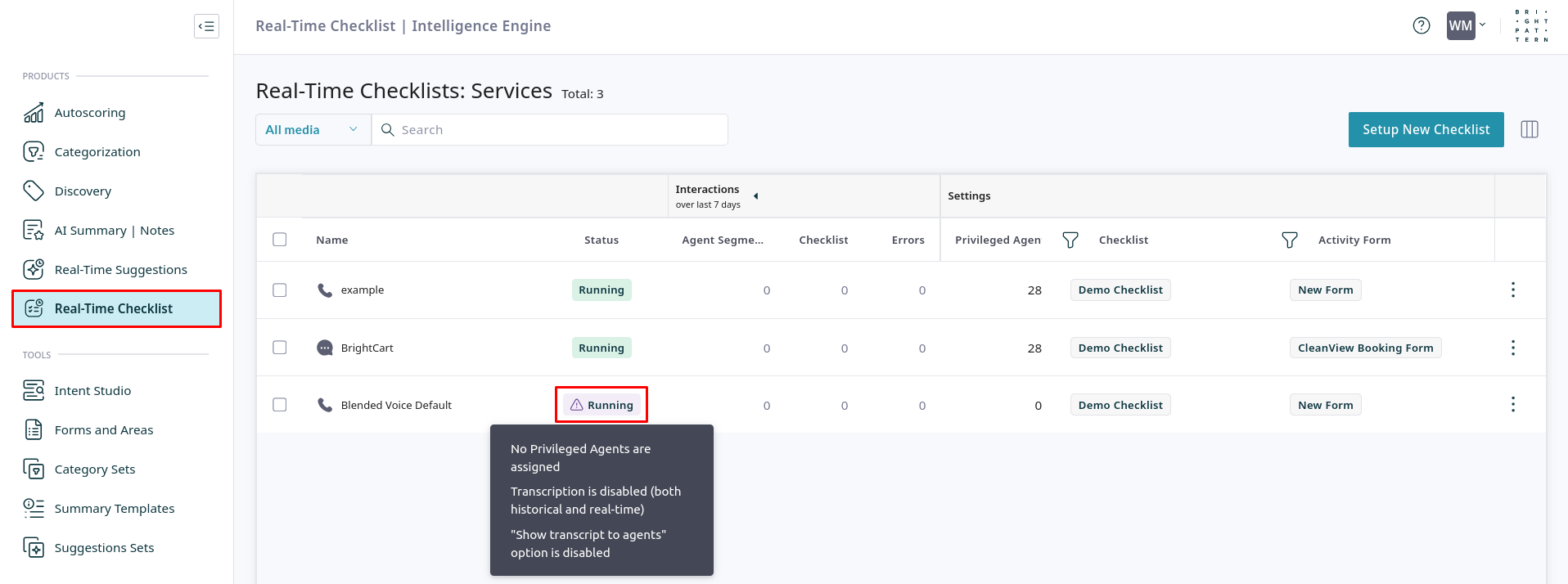1568x584 pixels.
Task: Open Intent Studio from the Tools section
Action: click(x=92, y=391)
